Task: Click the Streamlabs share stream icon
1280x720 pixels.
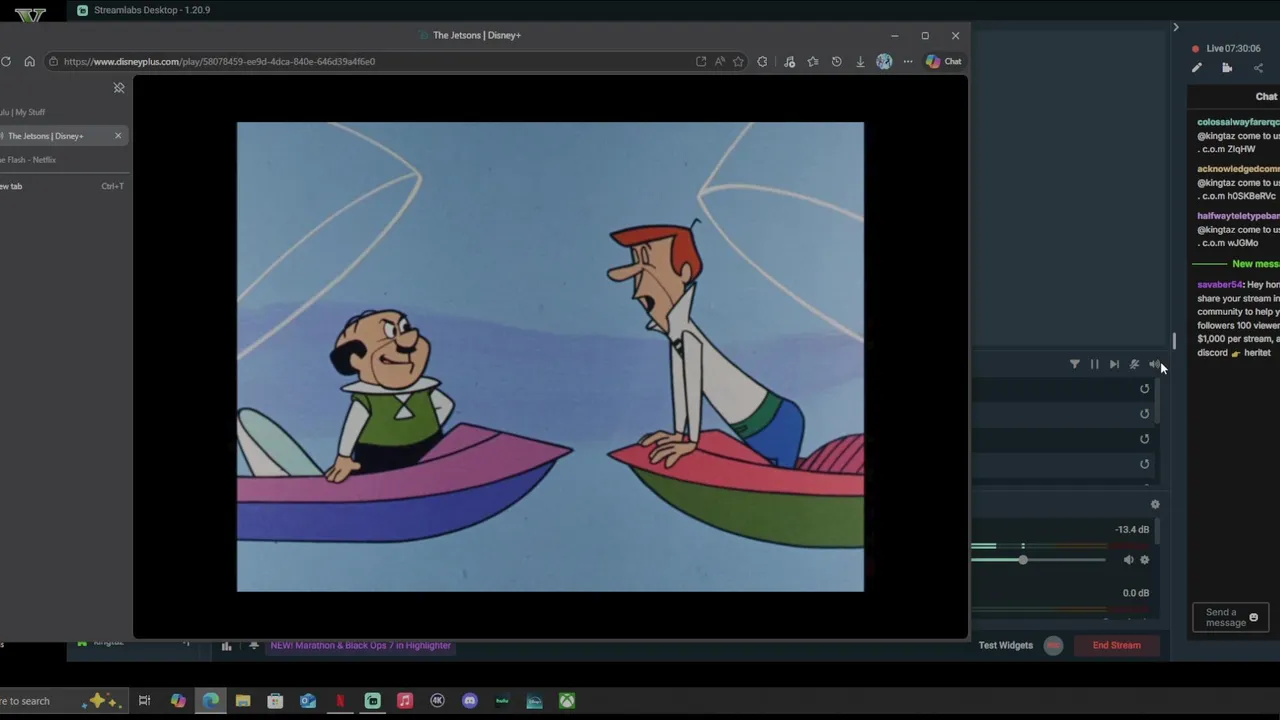Action: pyautogui.click(x=1258, y=68)
